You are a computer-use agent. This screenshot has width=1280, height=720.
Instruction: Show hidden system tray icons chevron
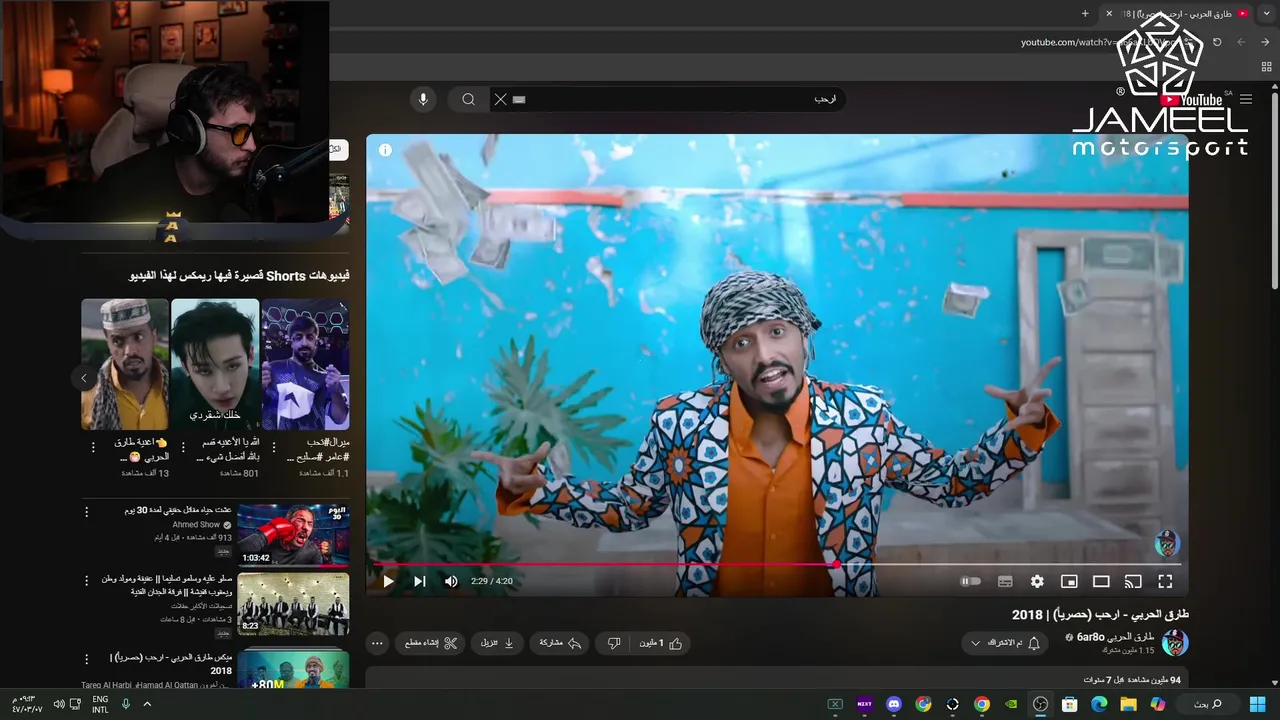pos(147,704)
